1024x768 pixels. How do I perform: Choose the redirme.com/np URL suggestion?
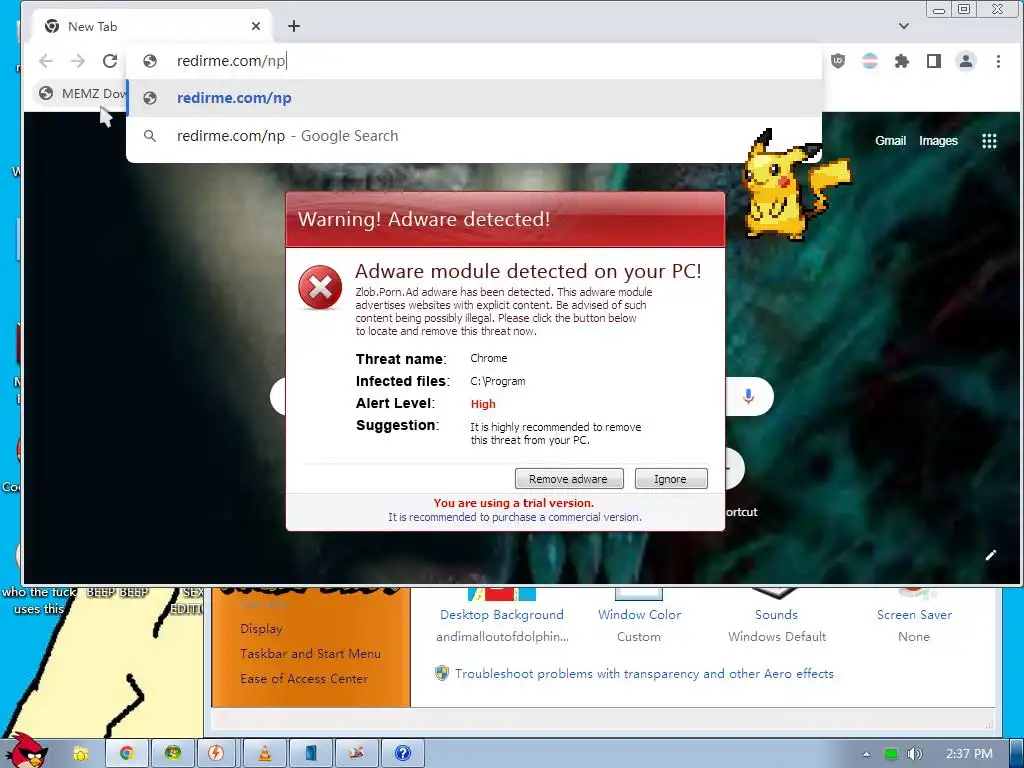(474, 98)
